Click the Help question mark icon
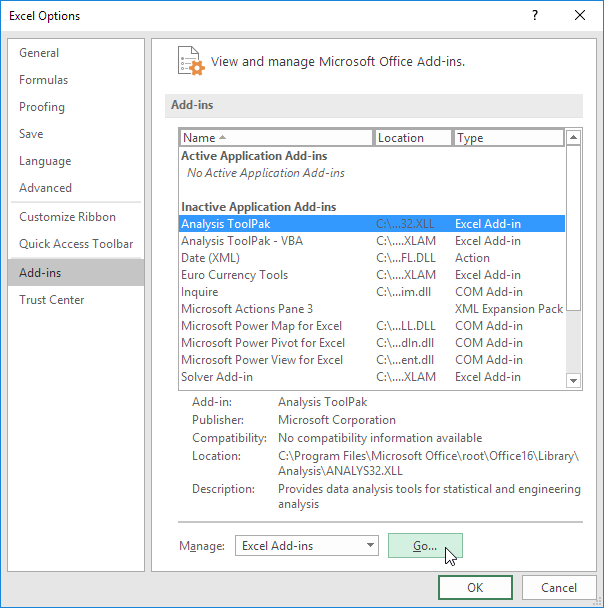The image size is (604, 608). (x=535, y=16)
